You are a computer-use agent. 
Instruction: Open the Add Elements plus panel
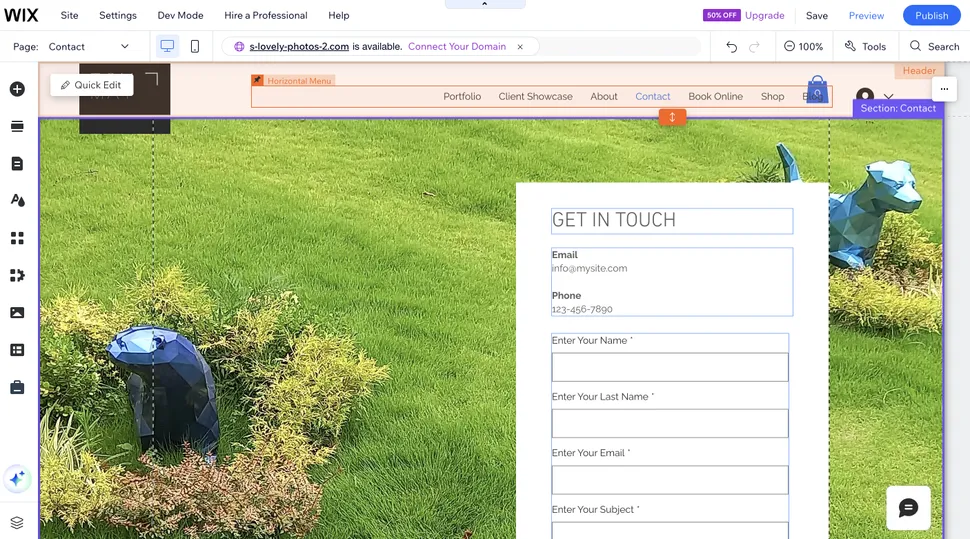[x=17, y=89]
